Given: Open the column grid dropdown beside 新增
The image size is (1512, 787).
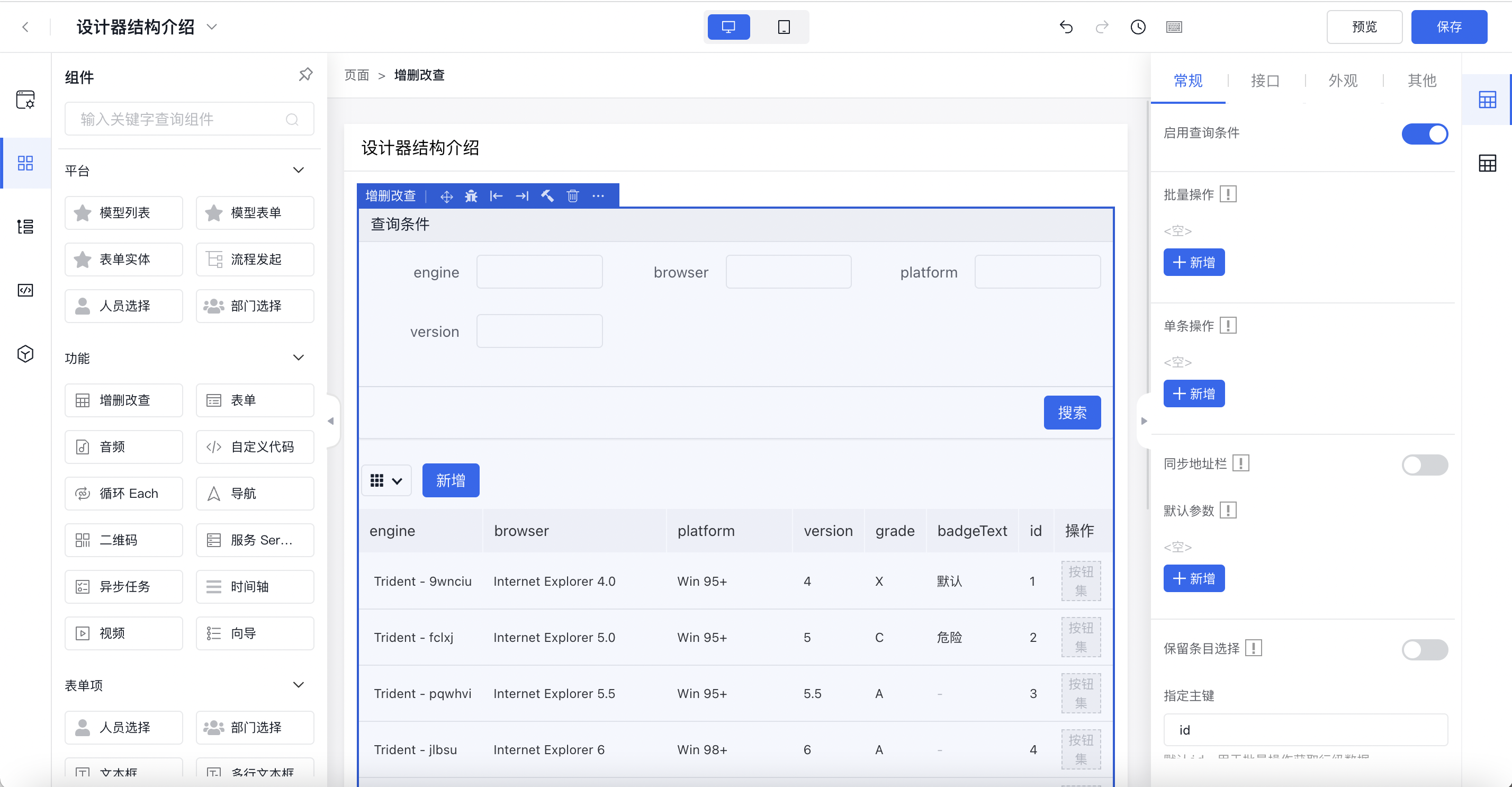Looking at the screenshot, I should (386, 481).
